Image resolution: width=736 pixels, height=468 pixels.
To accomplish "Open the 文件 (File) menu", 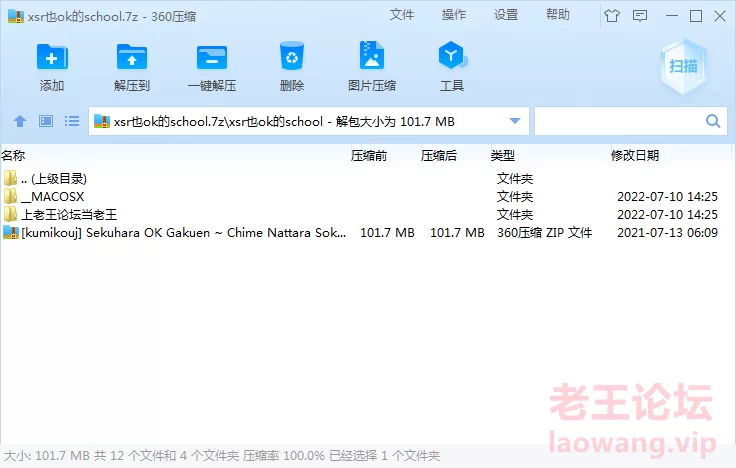I will click(x=402, y=15).
